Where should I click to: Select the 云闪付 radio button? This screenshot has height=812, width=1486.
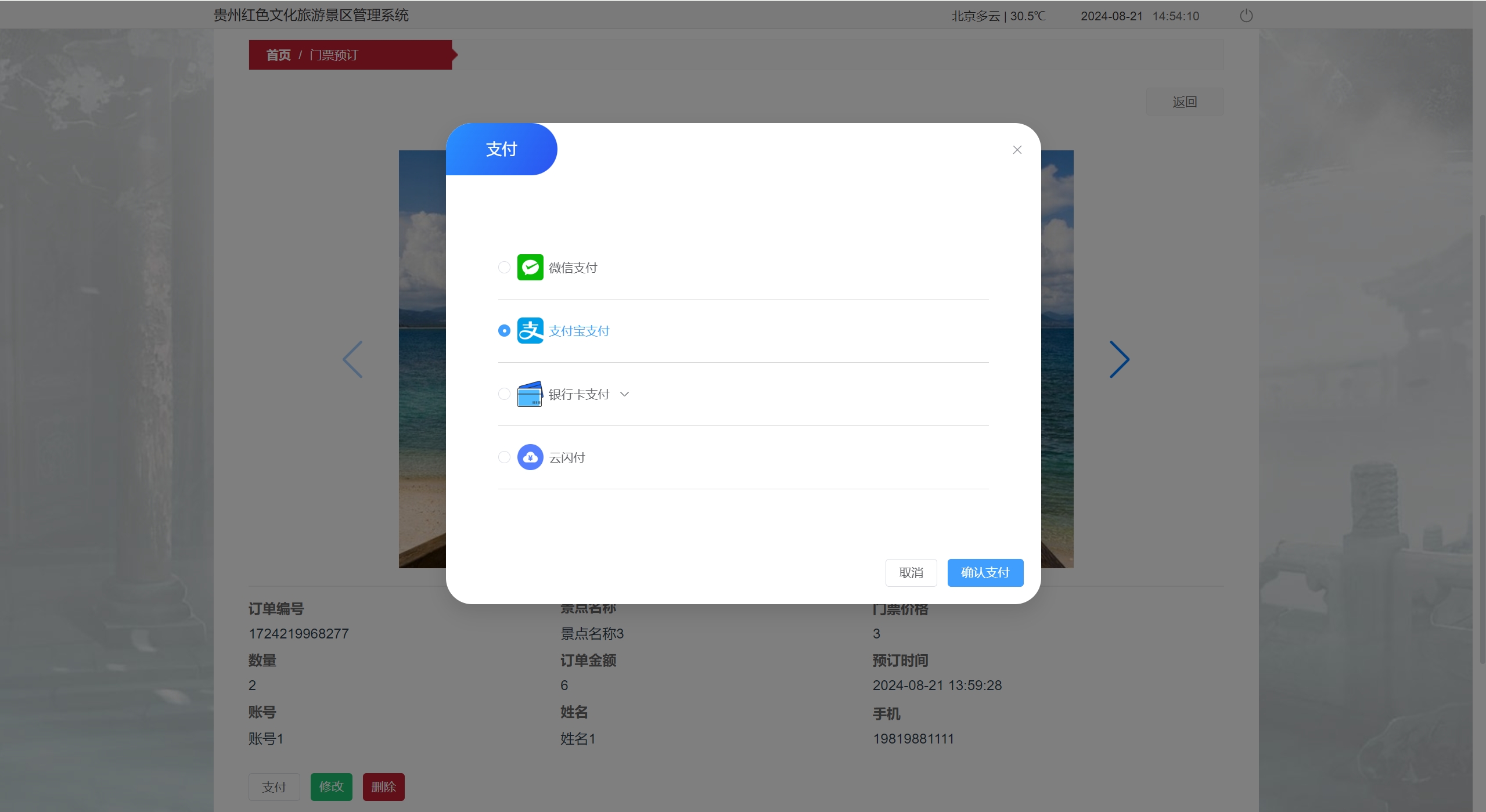click(504, 457)
